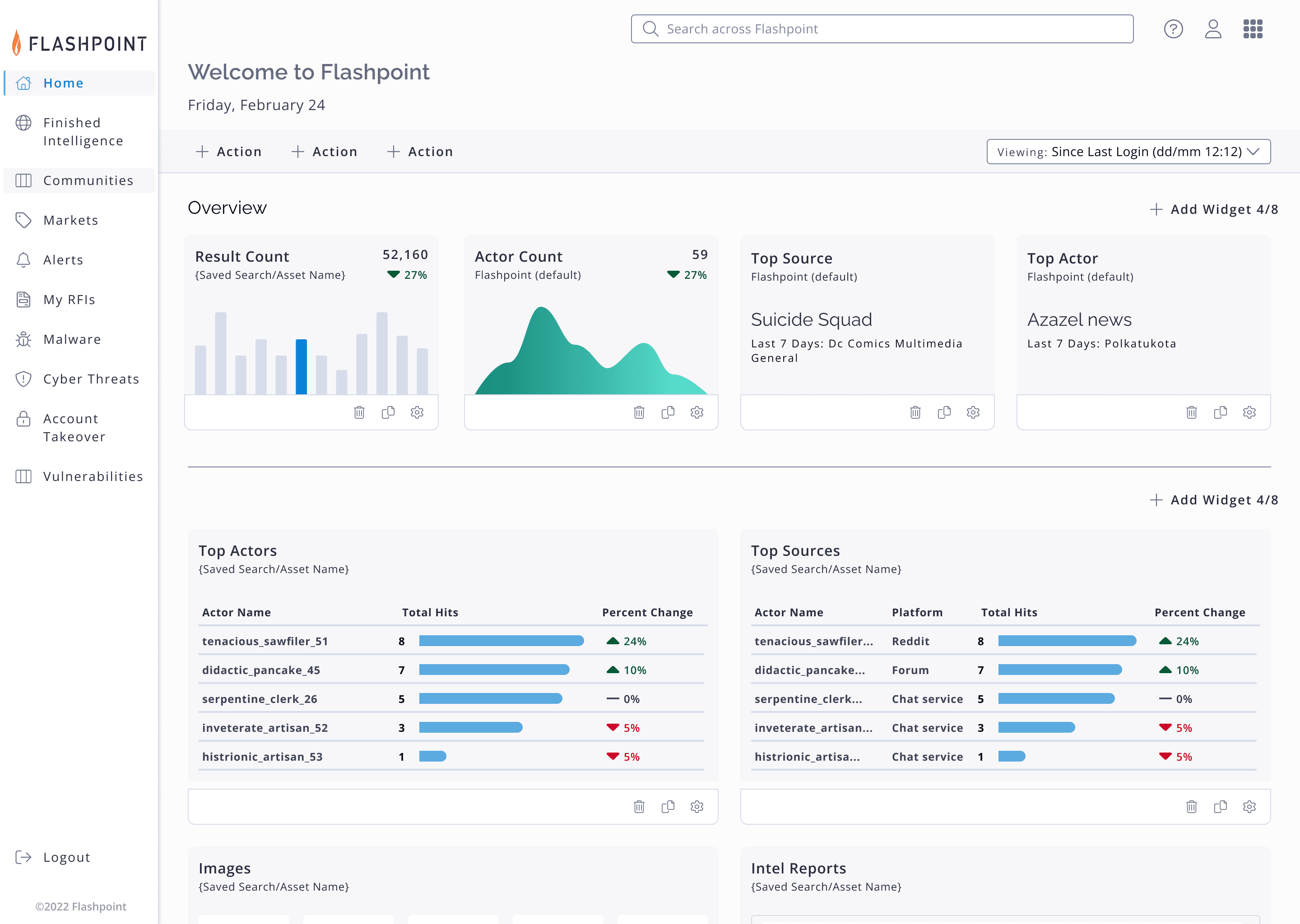Open Malware section in sidebar
The image size is (1300, 924).
coord(72,340)
